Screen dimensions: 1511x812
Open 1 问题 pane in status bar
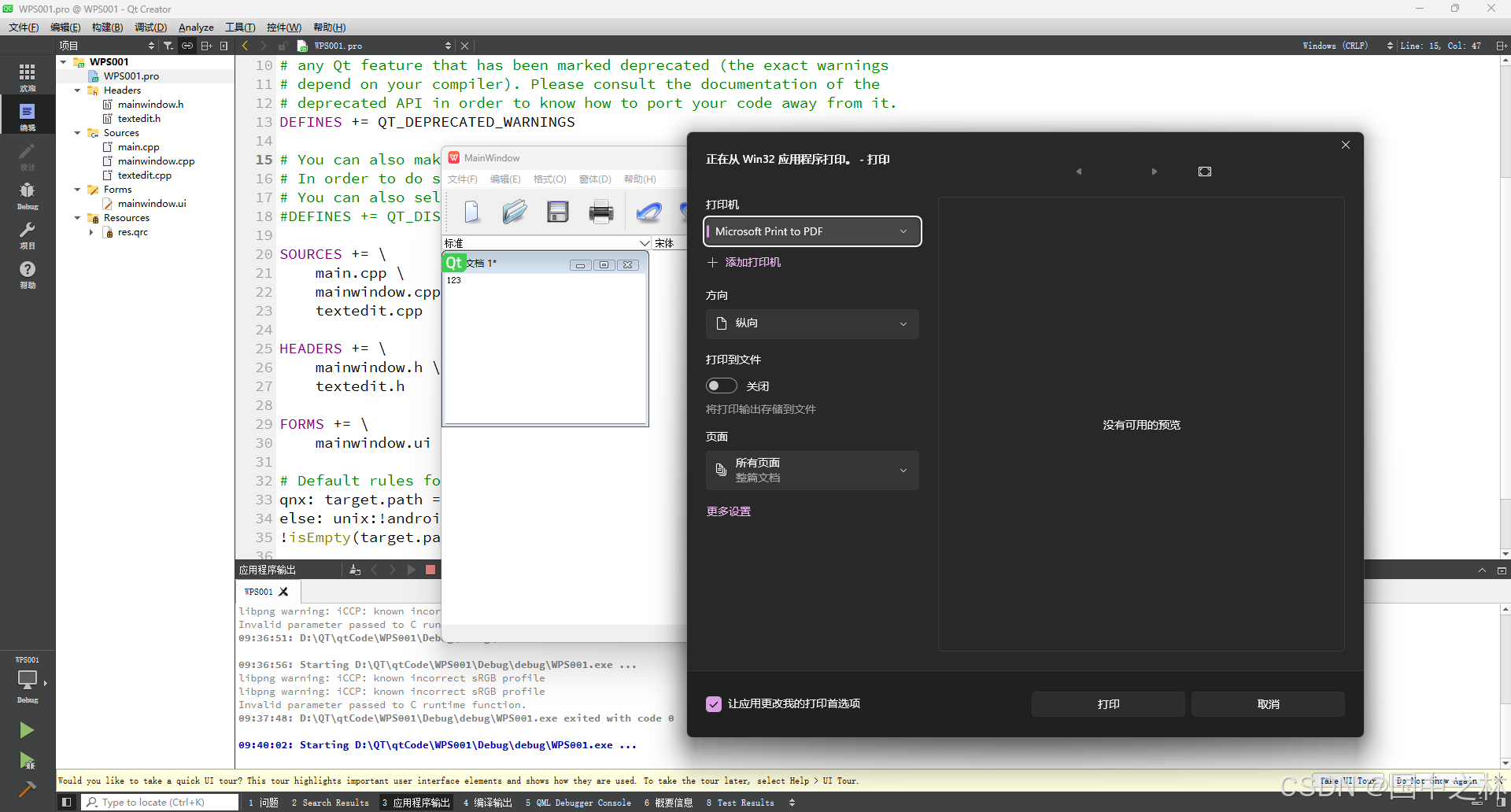[263, 803]
